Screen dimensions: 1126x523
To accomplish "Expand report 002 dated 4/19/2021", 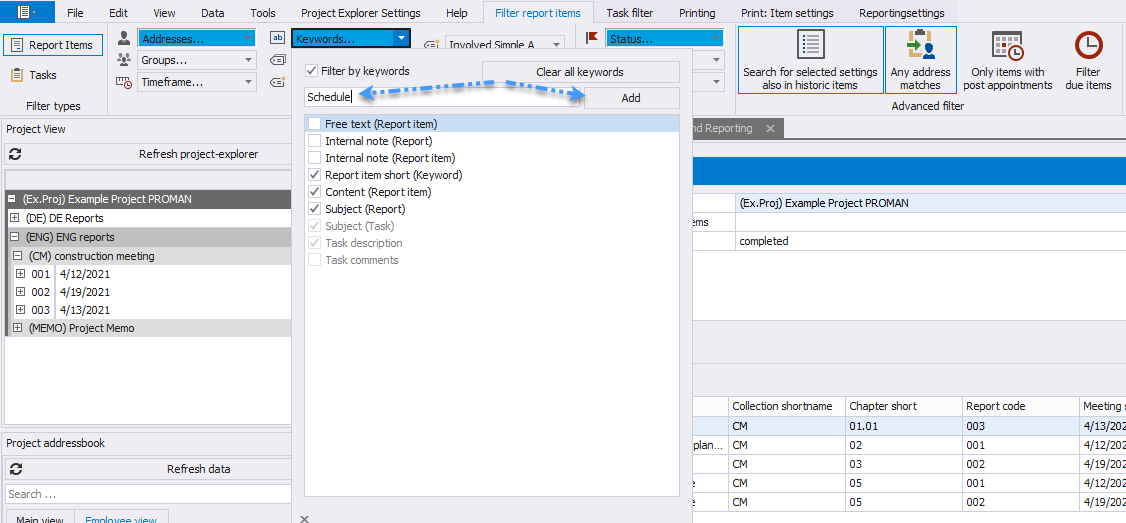I will (20, 292).
